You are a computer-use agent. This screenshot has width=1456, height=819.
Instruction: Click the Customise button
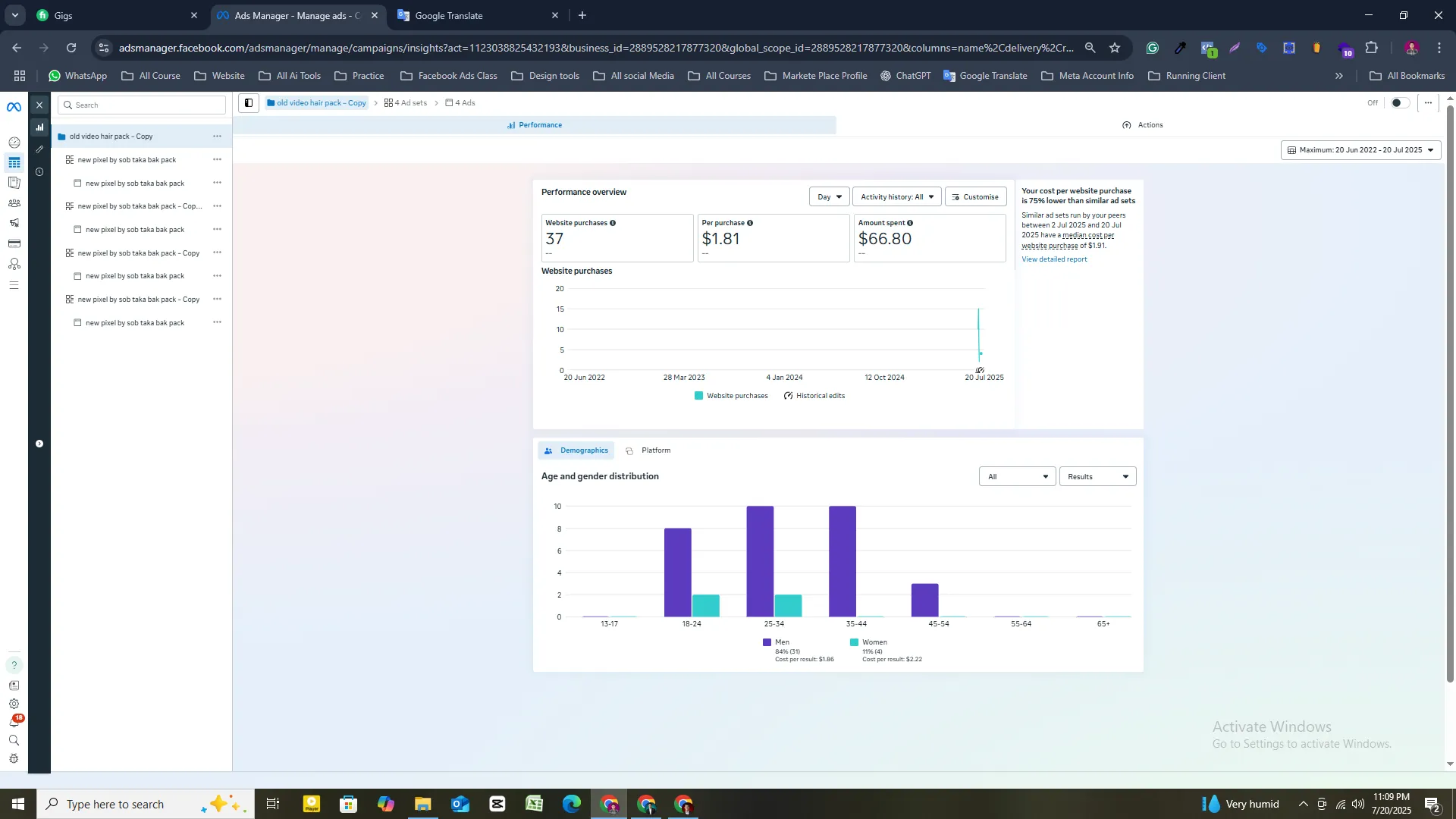coord(975,197)
